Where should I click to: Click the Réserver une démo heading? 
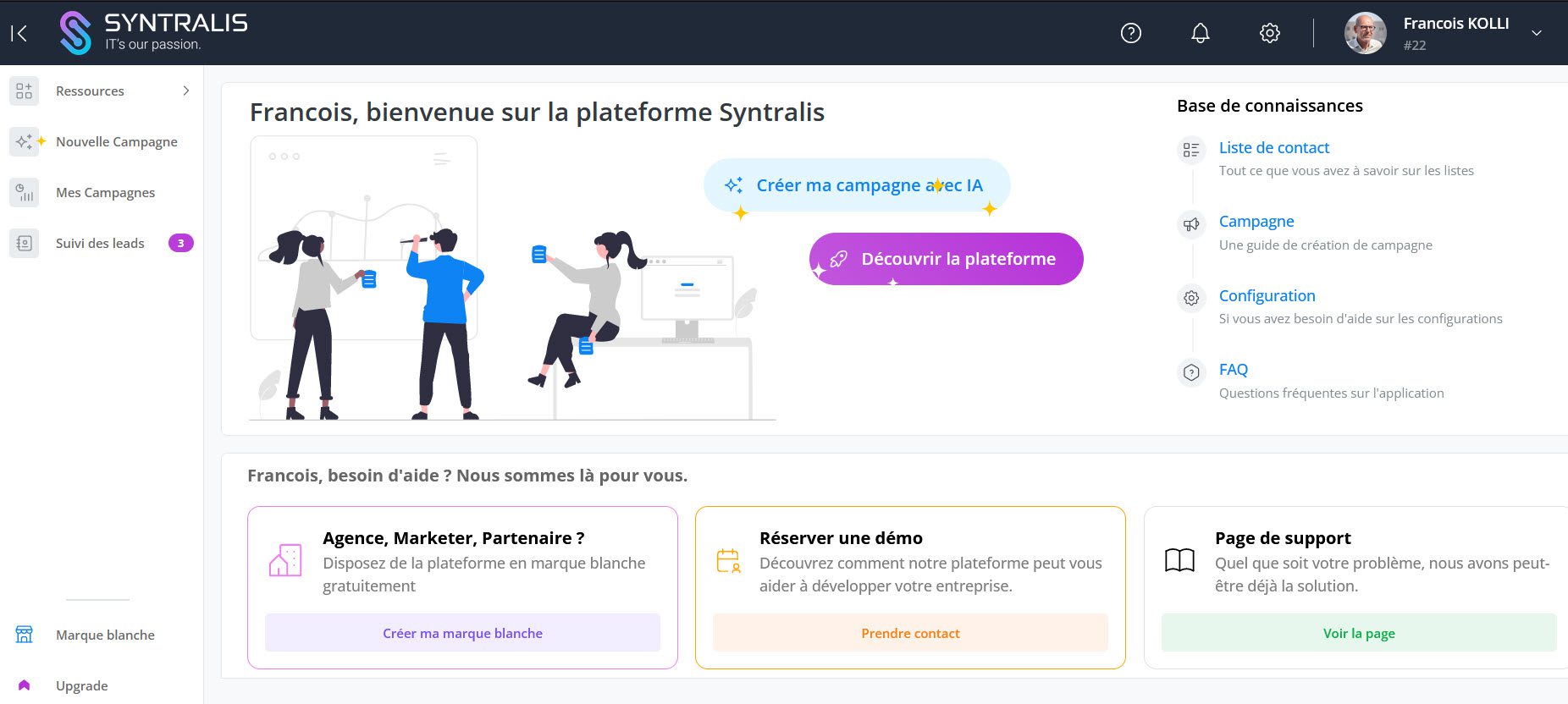(x=841, y=538)
